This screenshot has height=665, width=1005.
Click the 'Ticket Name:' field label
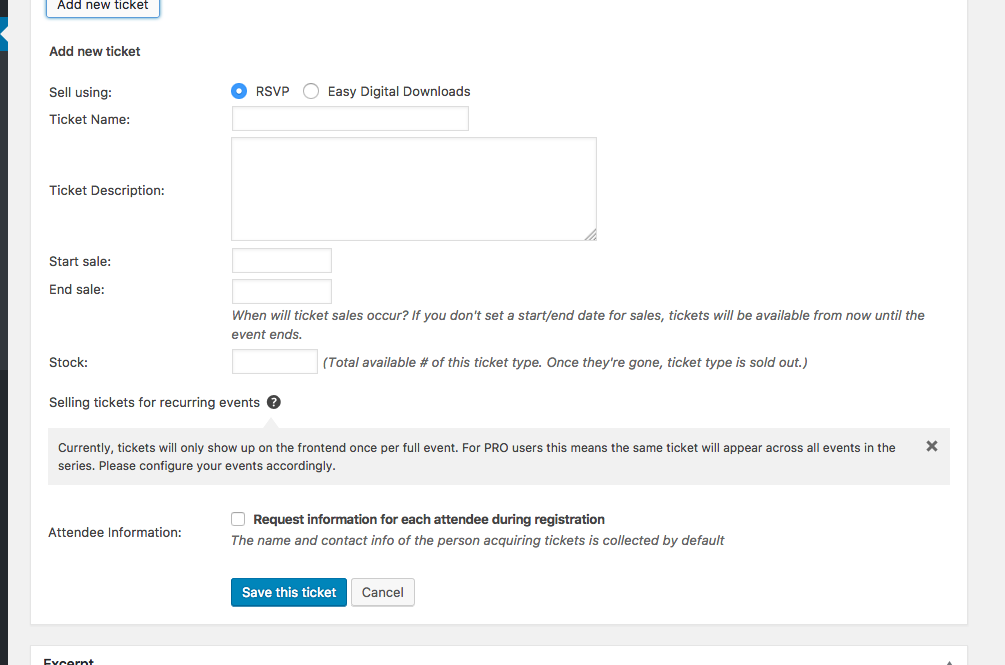pos(90,119)
